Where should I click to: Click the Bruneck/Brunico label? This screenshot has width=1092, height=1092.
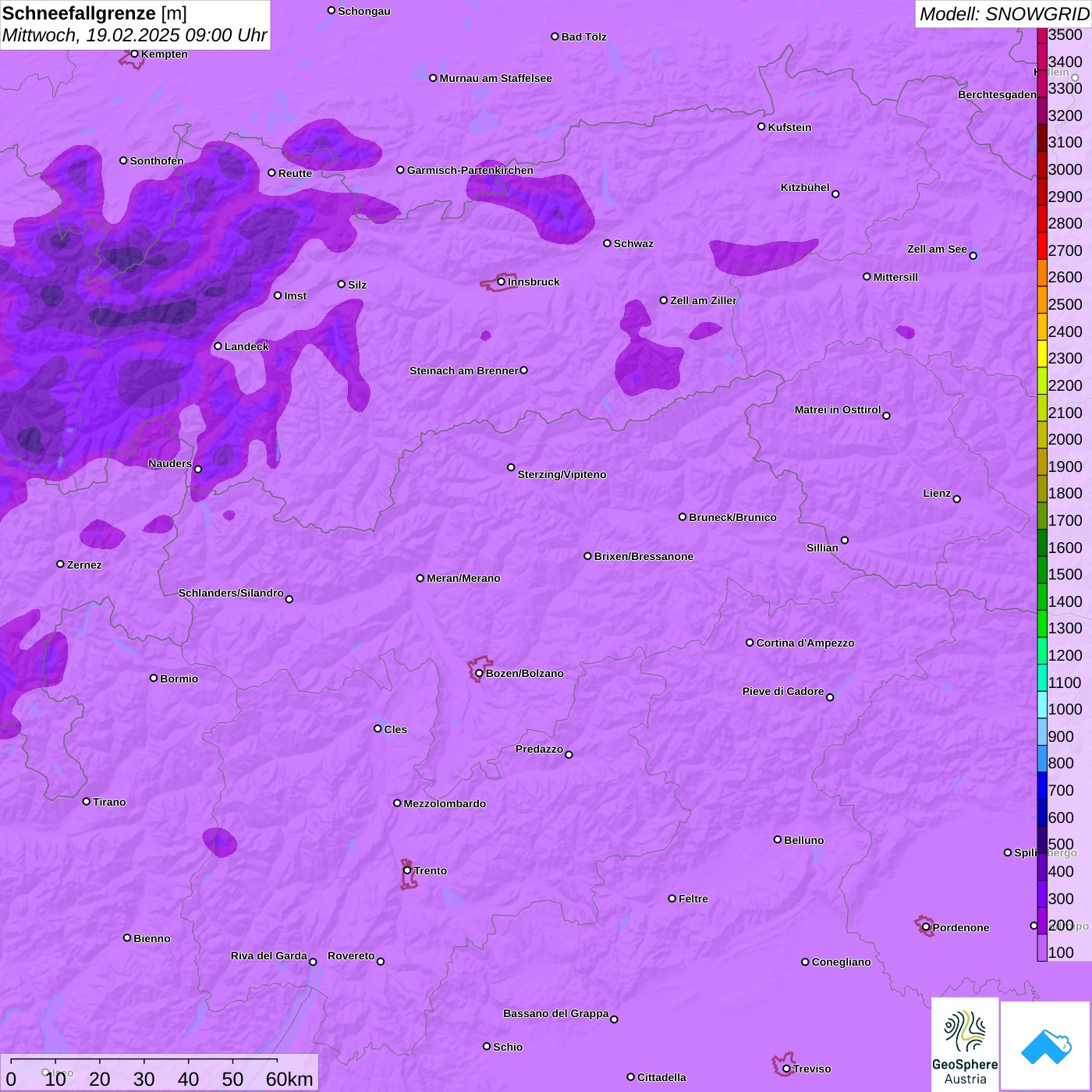732,517
